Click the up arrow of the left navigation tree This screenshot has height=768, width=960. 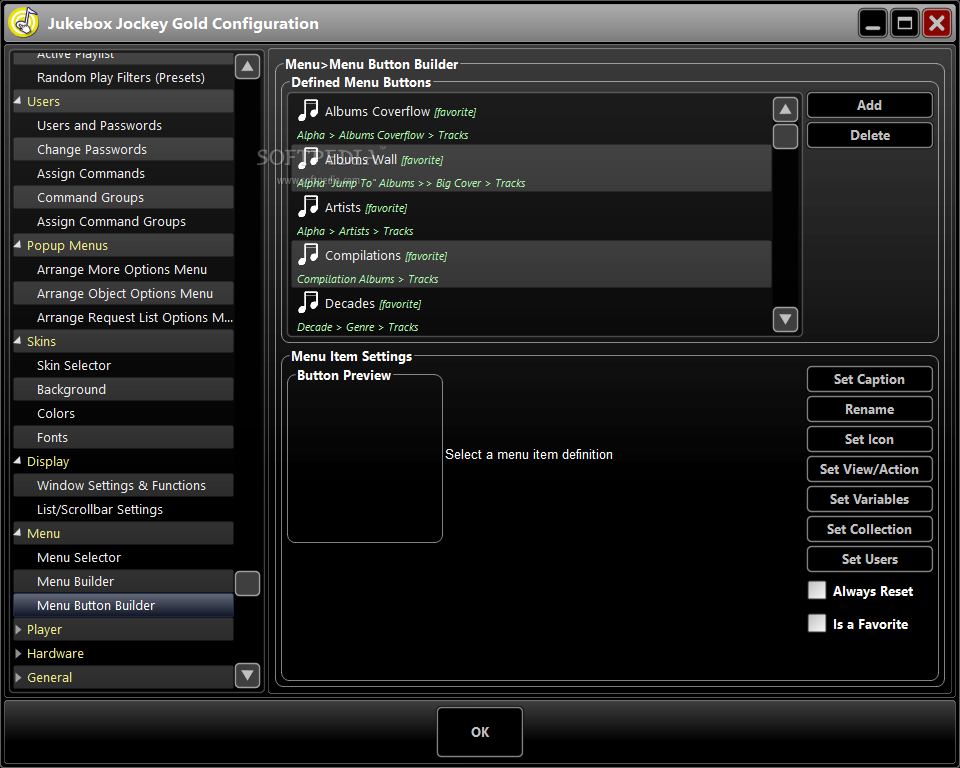(x=247, y=66)
